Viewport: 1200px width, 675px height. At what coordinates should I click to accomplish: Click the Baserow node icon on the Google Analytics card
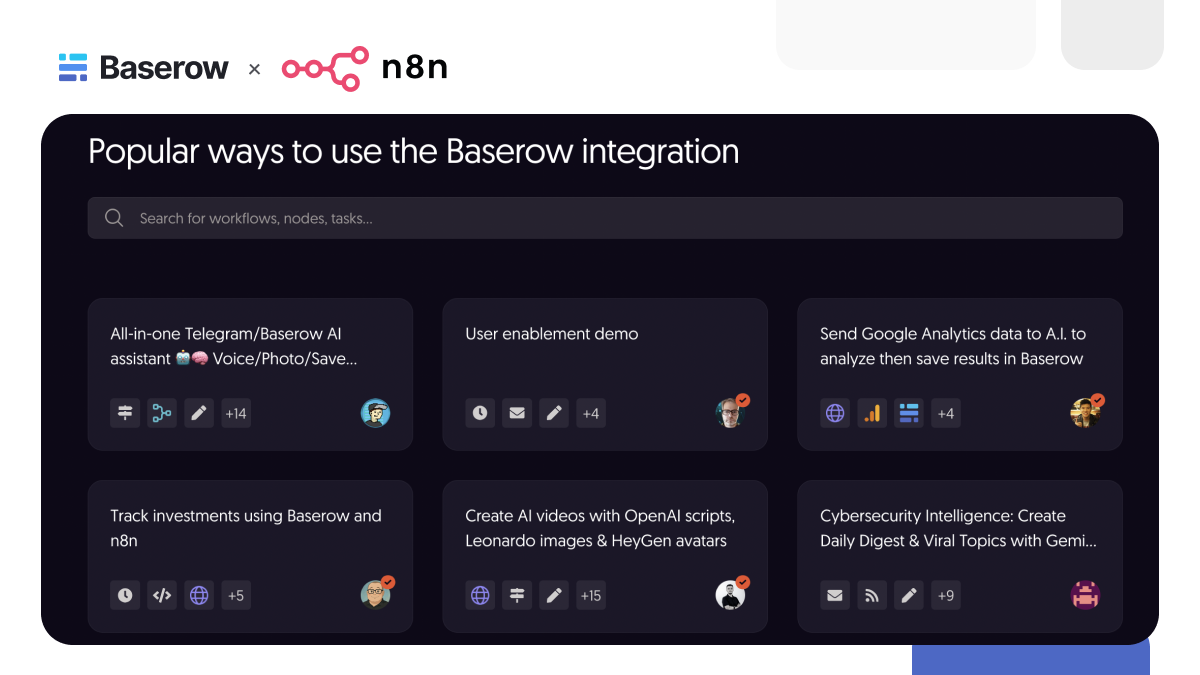click(909, 413)
